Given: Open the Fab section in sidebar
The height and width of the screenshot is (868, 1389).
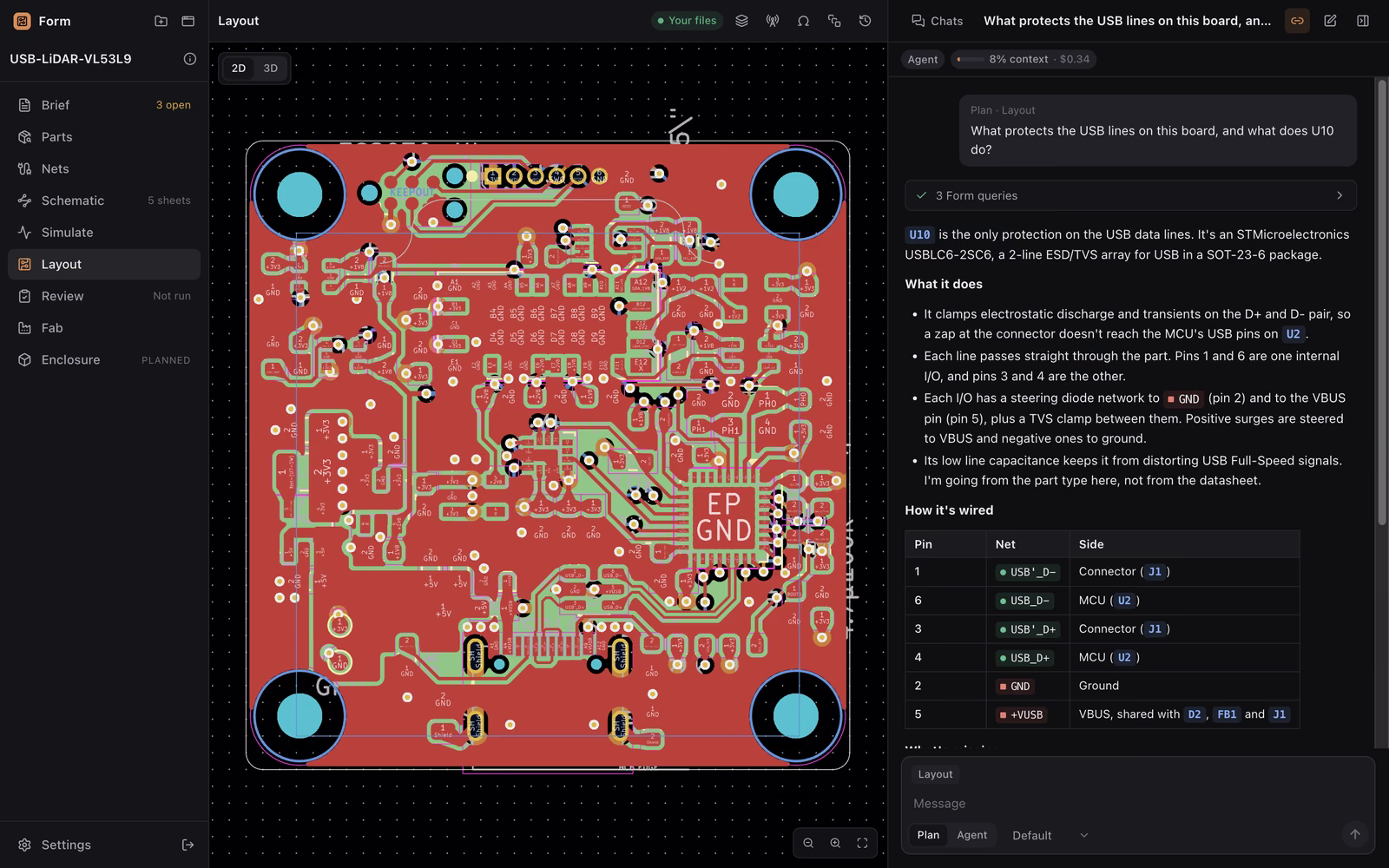Looking at the screenshot, I should tap(104, 328).
